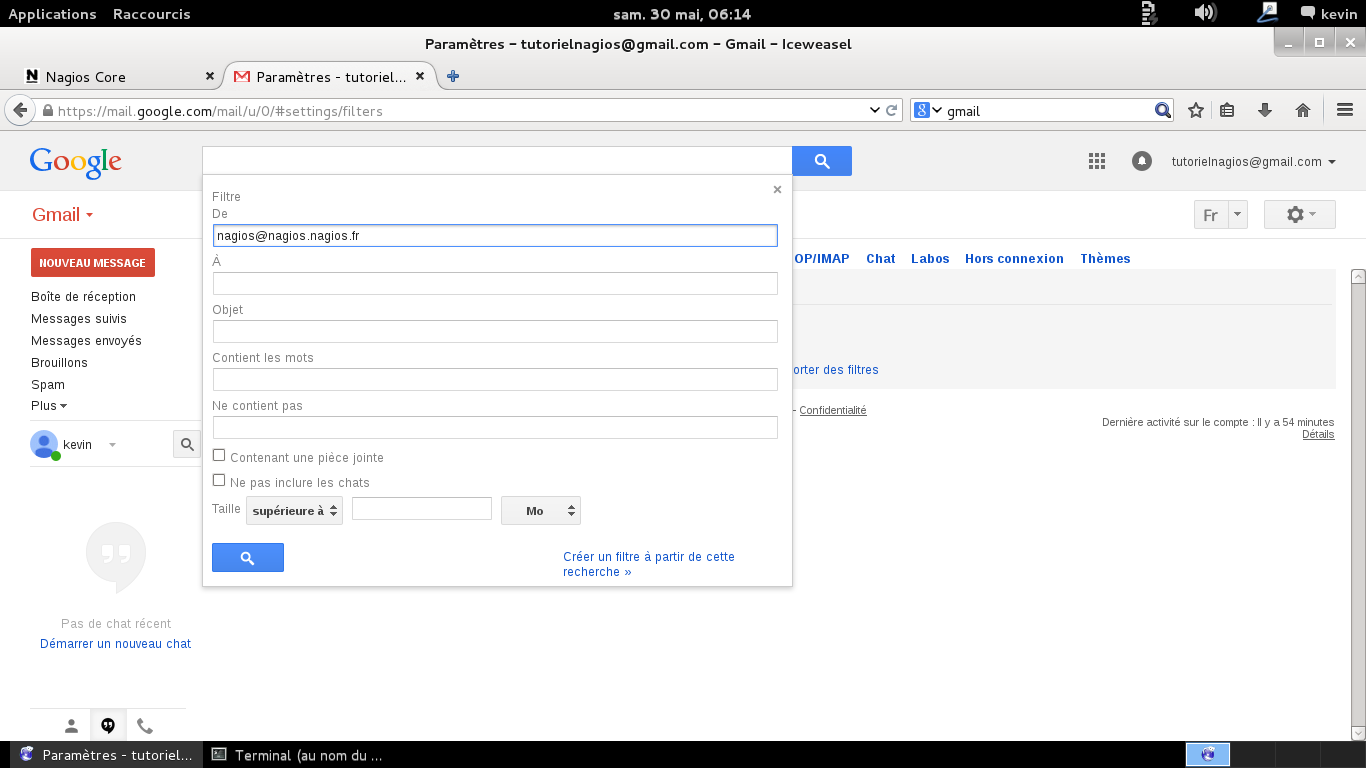Click the NOUVEAU MESSAGE button
Image resolution: width=1366 pixels, height=768 pixels.
click(x=93, y=262)
